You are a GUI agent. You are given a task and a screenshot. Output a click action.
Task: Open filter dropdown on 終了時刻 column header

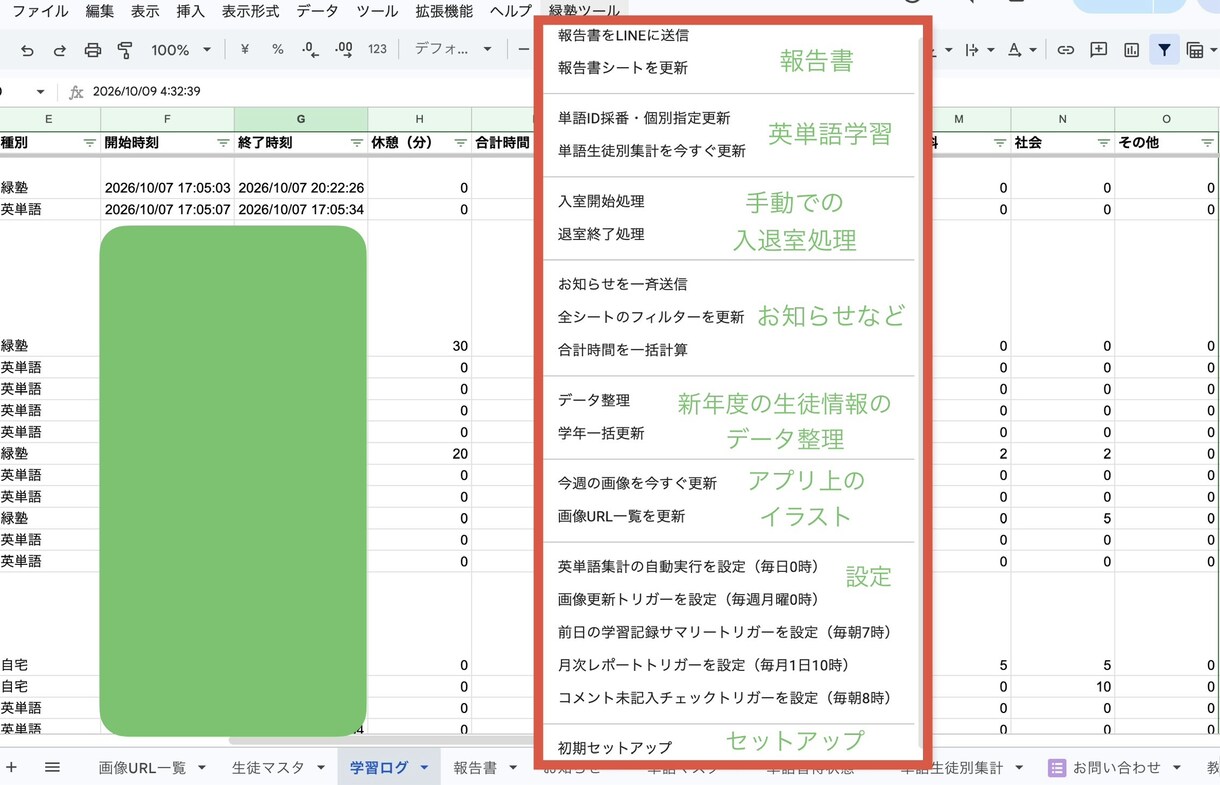coord(357,143)
